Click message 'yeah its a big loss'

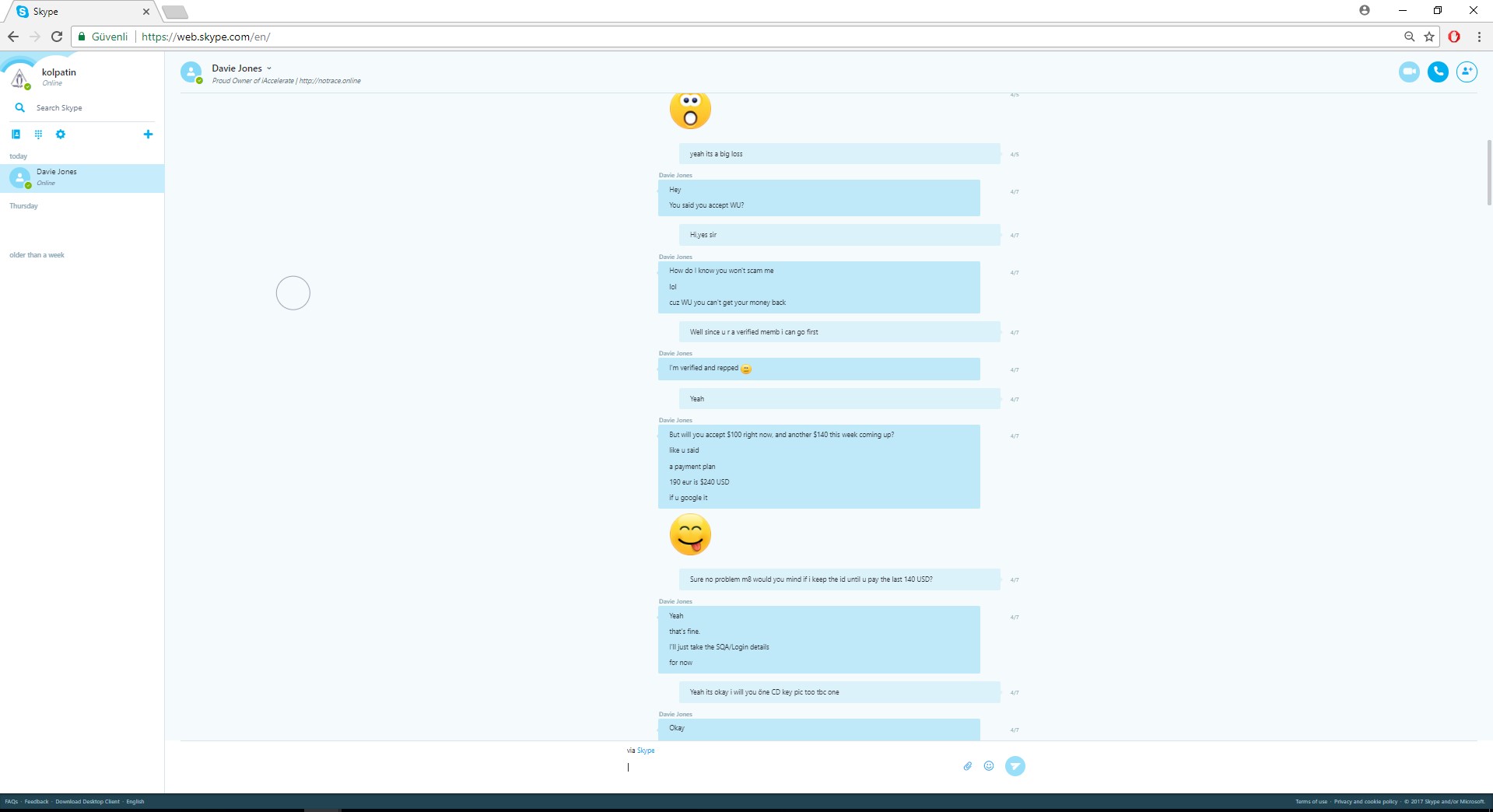pyautogui.click(x=839, y=154)
